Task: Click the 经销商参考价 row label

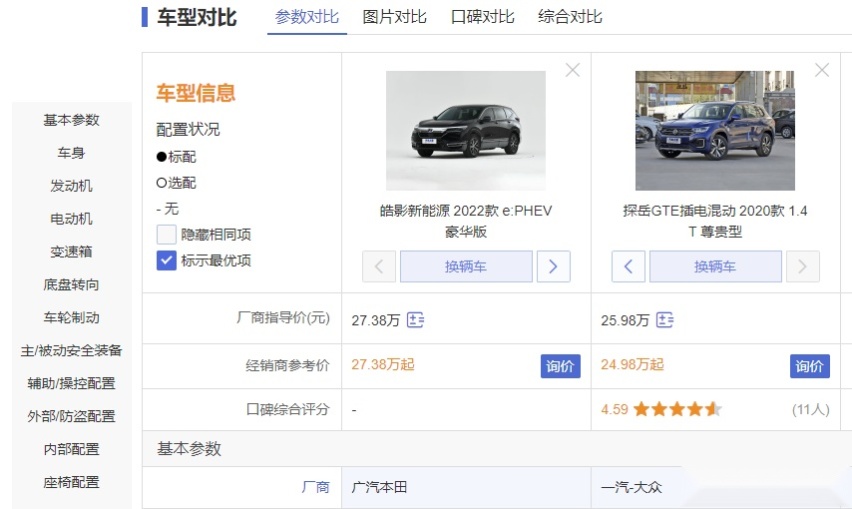Action: coord(287,366)
